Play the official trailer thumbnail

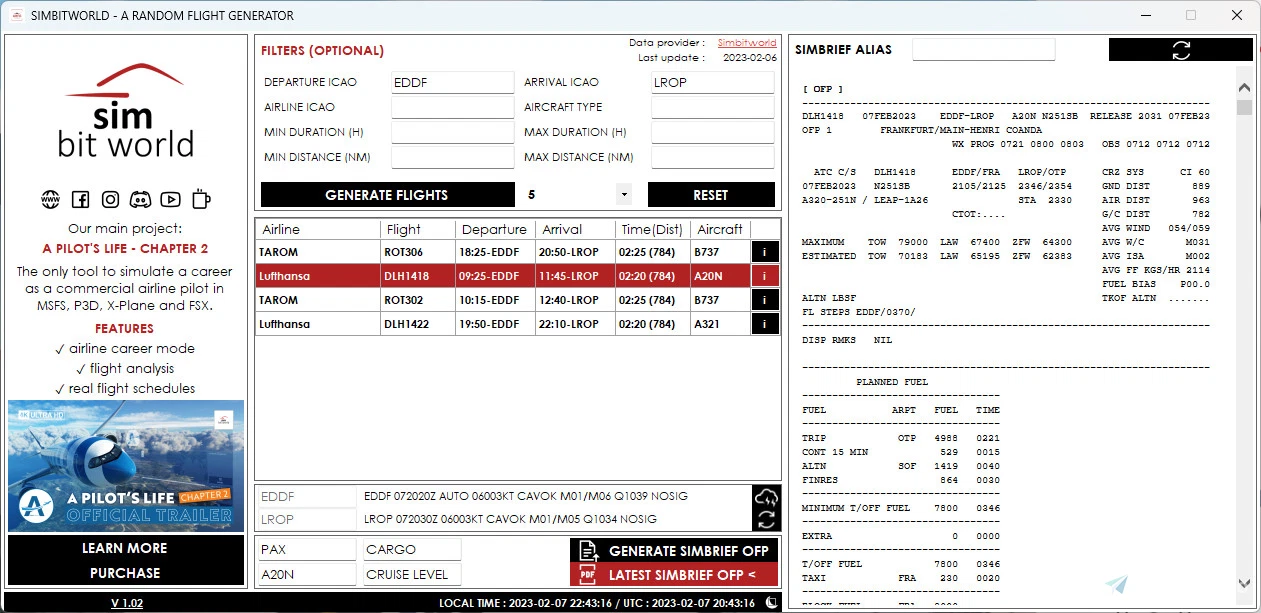click(x=126, y=466)
